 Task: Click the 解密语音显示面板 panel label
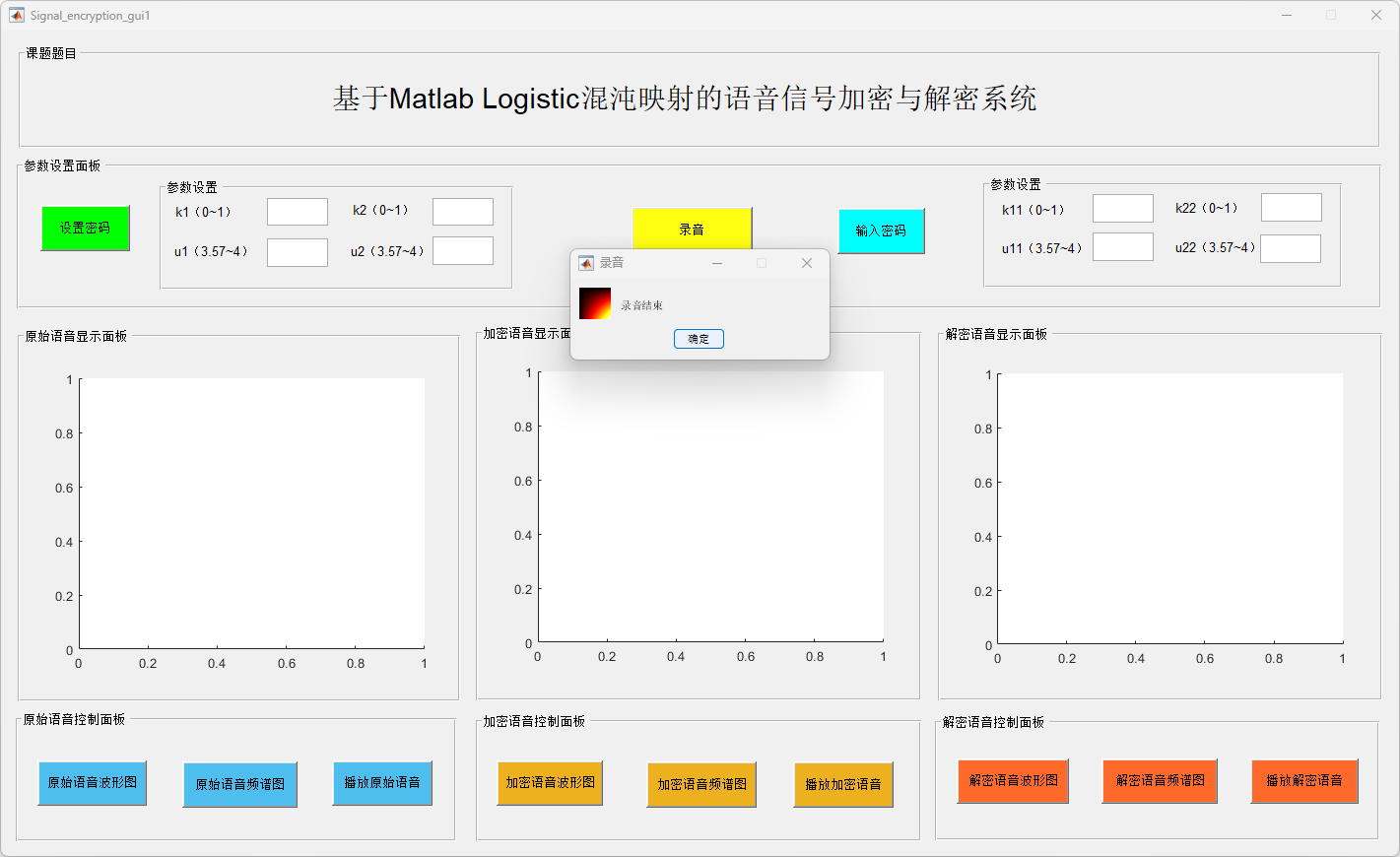click(x=996, y=334)
